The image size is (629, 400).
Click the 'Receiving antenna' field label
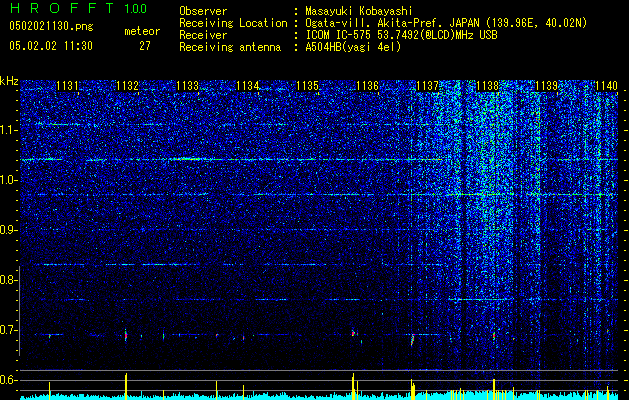click(230, 47)
